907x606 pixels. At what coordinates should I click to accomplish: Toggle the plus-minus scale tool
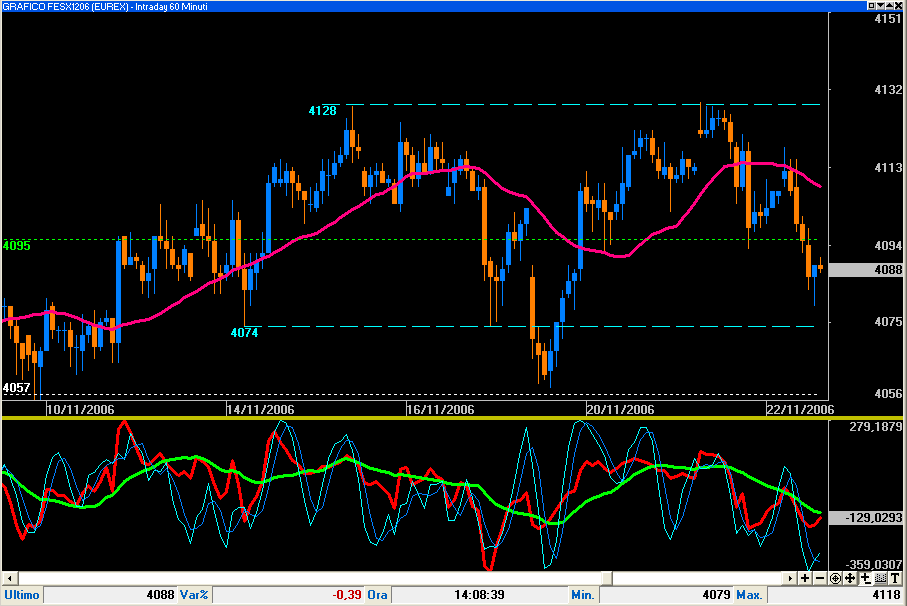pos(865,578)
